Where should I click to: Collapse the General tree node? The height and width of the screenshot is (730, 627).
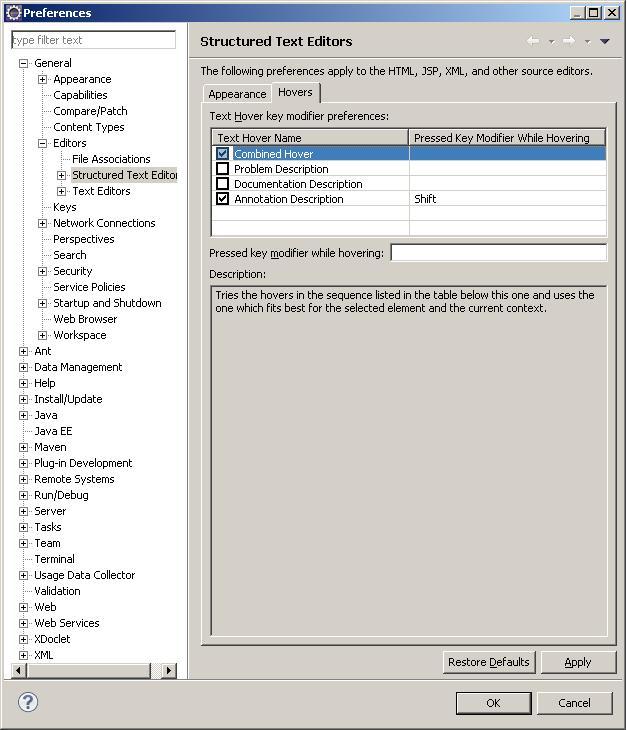(x=24, y=63)
